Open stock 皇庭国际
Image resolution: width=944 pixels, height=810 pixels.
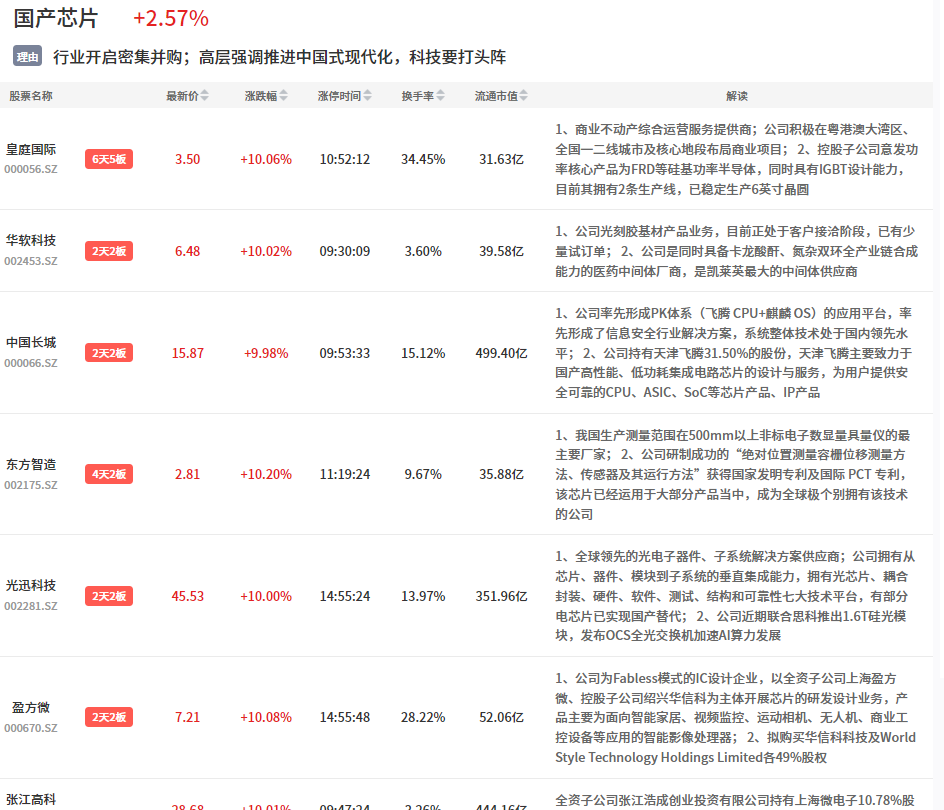[31, 149]
